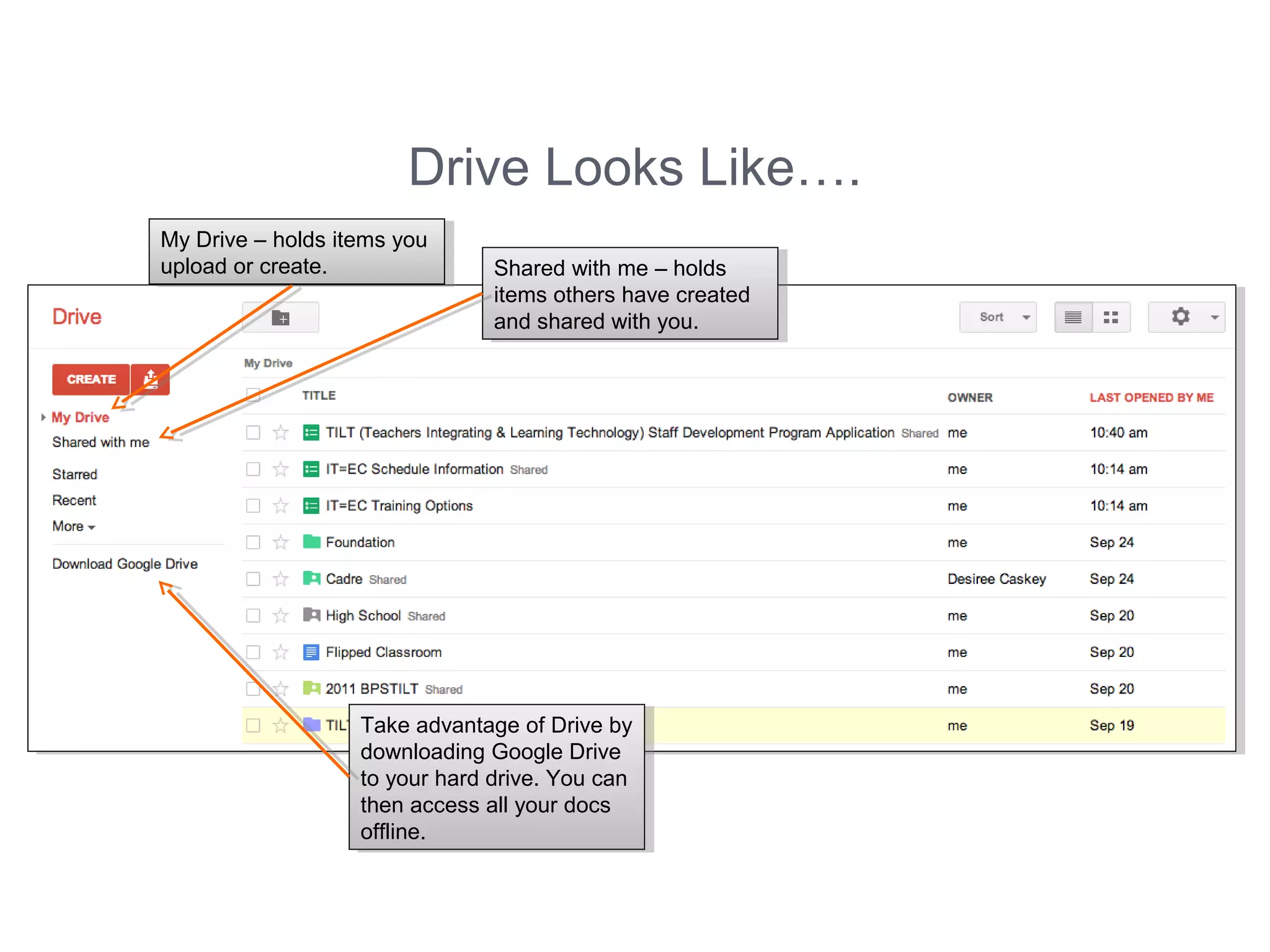The height and width of the screenshot is (952, 1270).
Task: Star the Flipped Classroom document
Action: 281,651
